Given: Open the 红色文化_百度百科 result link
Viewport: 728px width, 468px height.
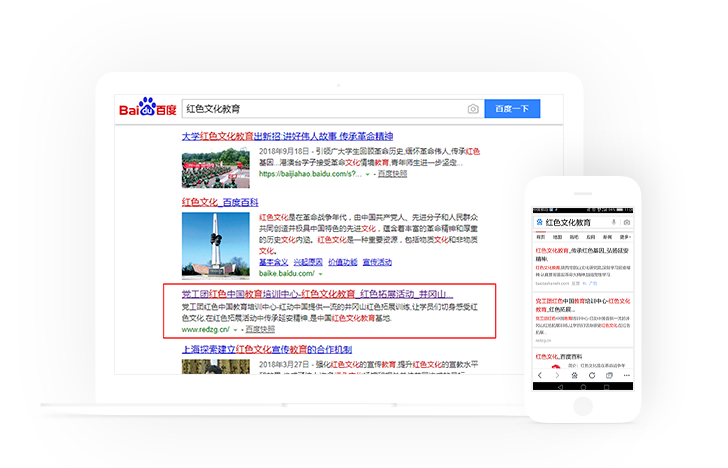Looking at the screenshot, I should click(x=218, y=201).
